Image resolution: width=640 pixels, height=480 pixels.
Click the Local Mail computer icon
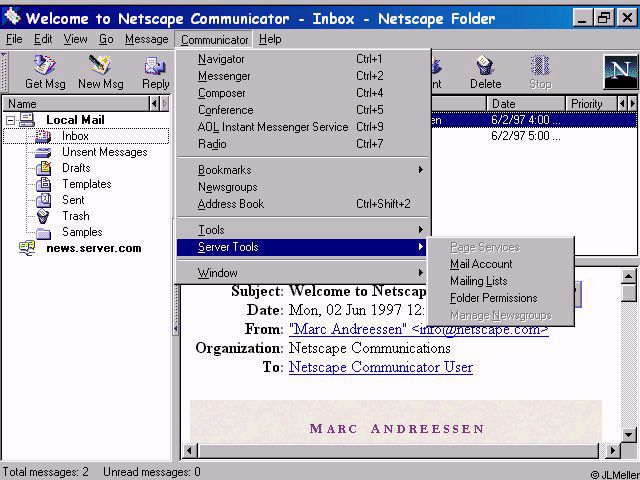(x=27, y=120)
